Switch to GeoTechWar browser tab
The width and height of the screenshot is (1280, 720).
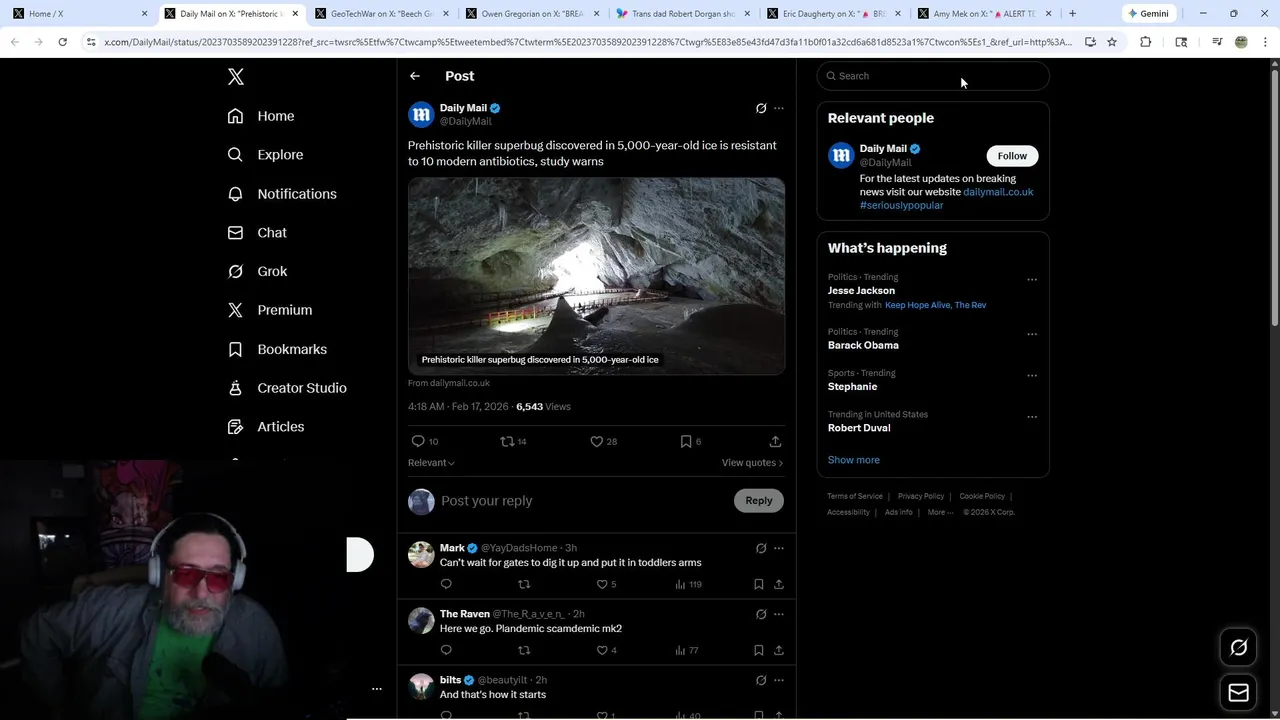380,14
